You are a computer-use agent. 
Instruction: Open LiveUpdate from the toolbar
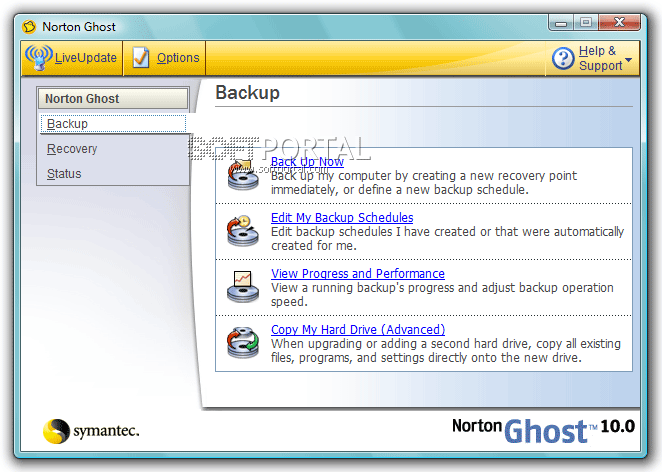tap(72, 58)
